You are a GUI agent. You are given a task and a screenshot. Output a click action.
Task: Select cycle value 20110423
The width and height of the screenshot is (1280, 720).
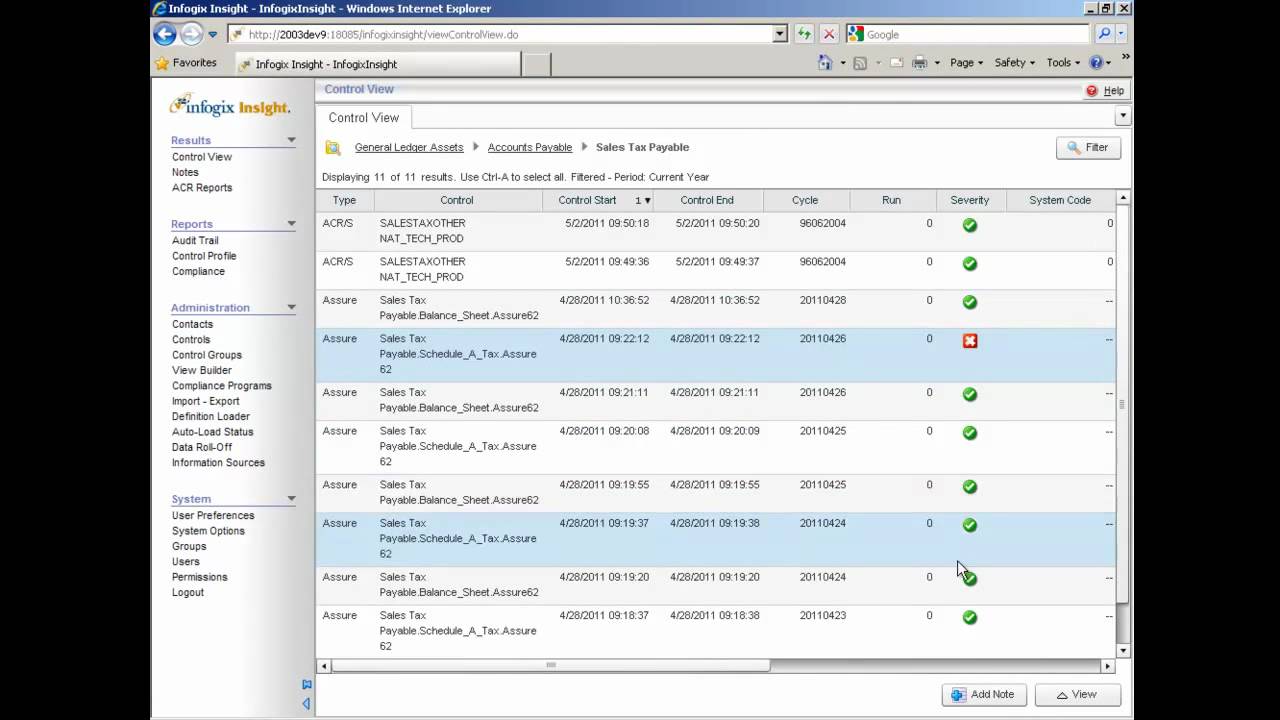click(x=823, y=616)
